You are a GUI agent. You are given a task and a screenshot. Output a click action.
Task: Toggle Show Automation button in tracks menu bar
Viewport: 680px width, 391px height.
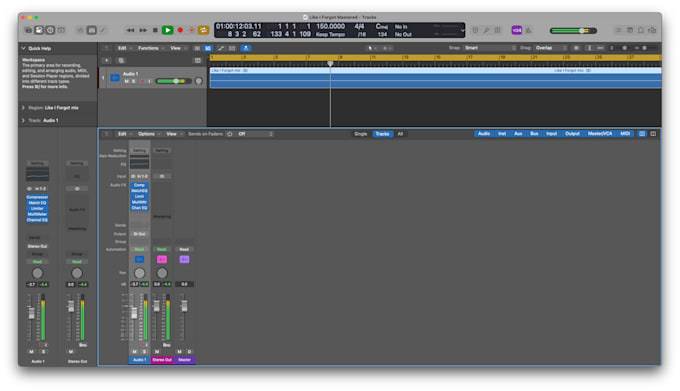click(221, 48)
